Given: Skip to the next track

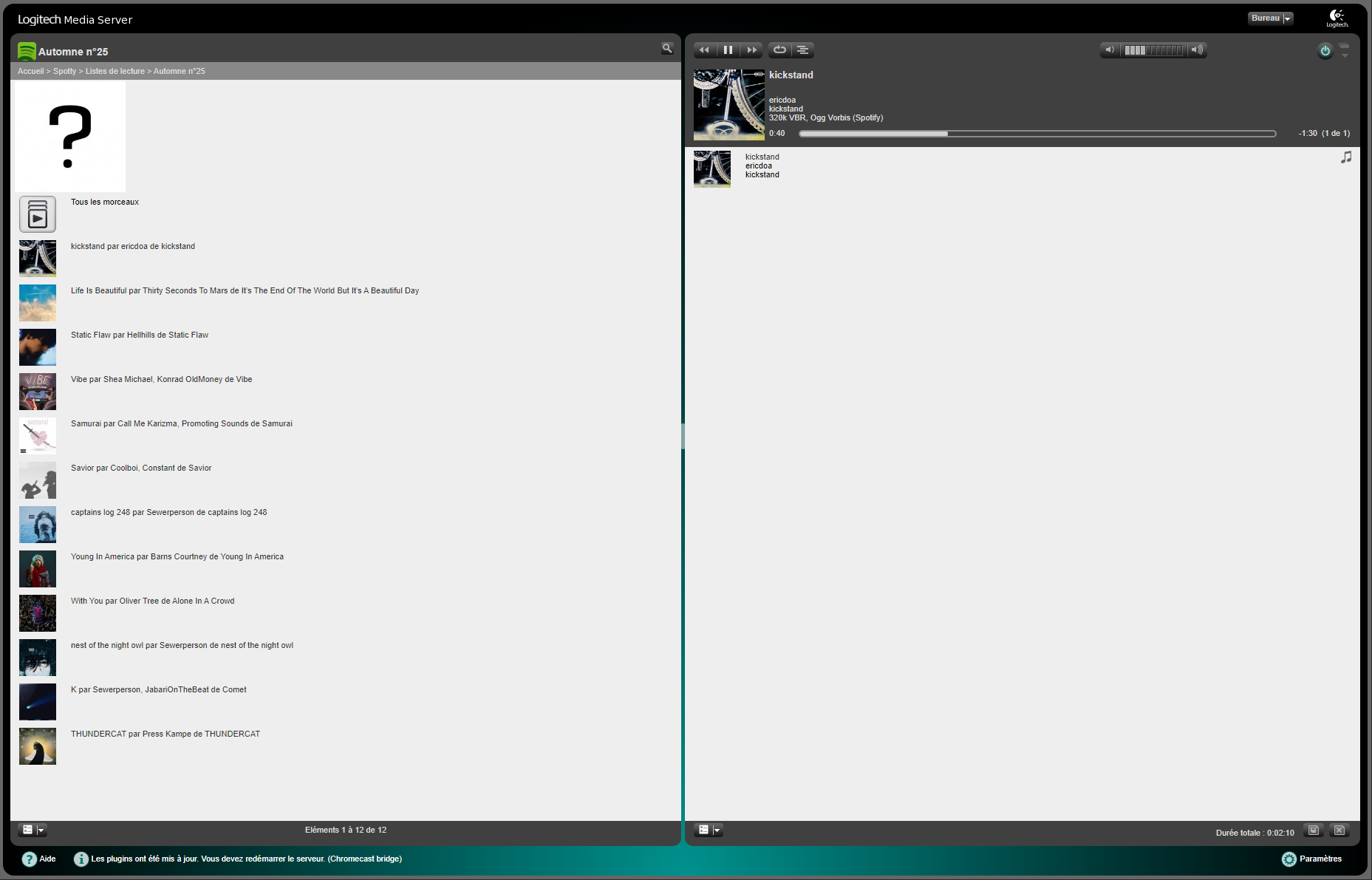Looking at the screenshot, I should pyautogui.click(x=751, y=50).
